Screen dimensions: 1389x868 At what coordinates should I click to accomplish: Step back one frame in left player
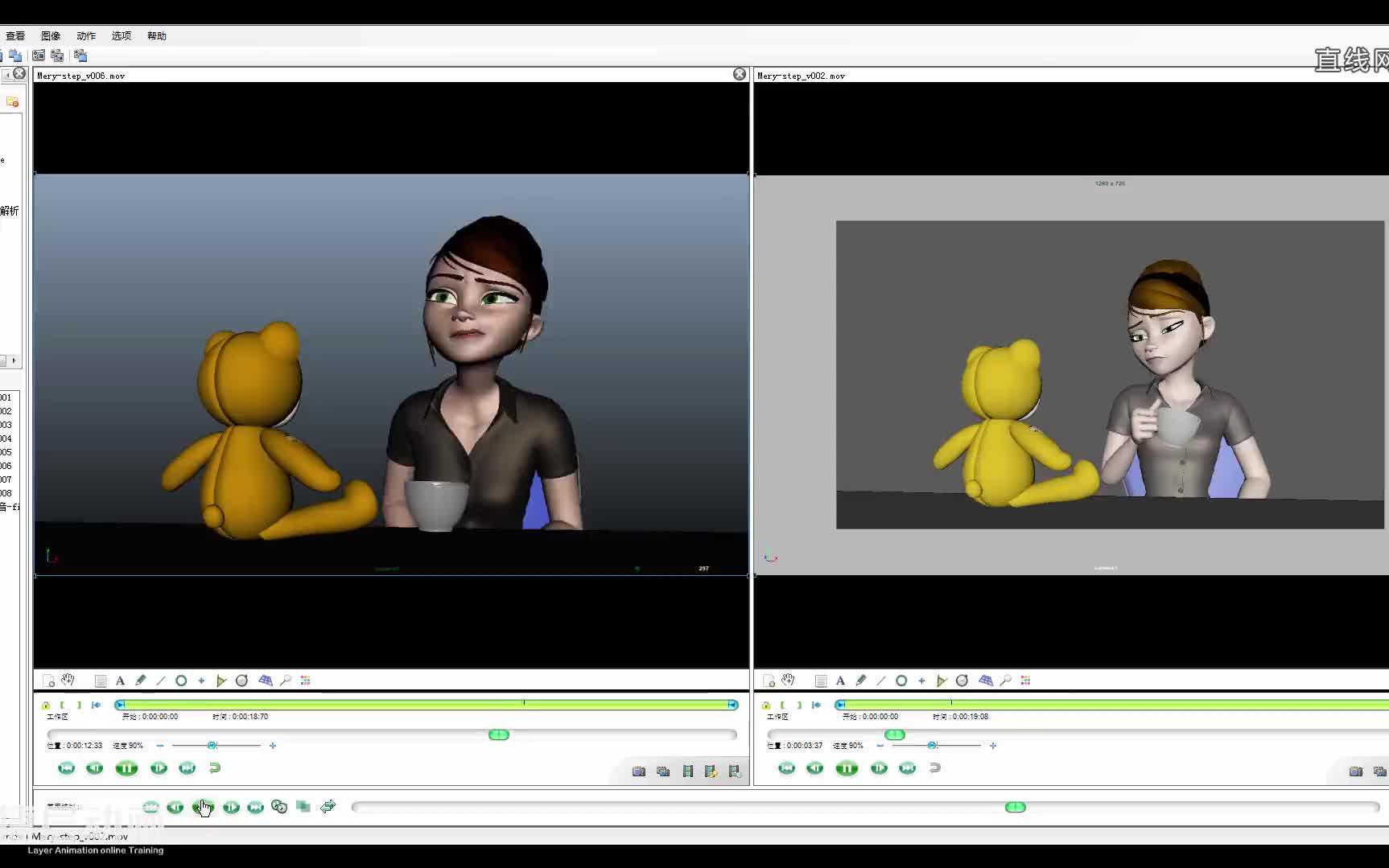pyautogui.click(x=95, y=768)
